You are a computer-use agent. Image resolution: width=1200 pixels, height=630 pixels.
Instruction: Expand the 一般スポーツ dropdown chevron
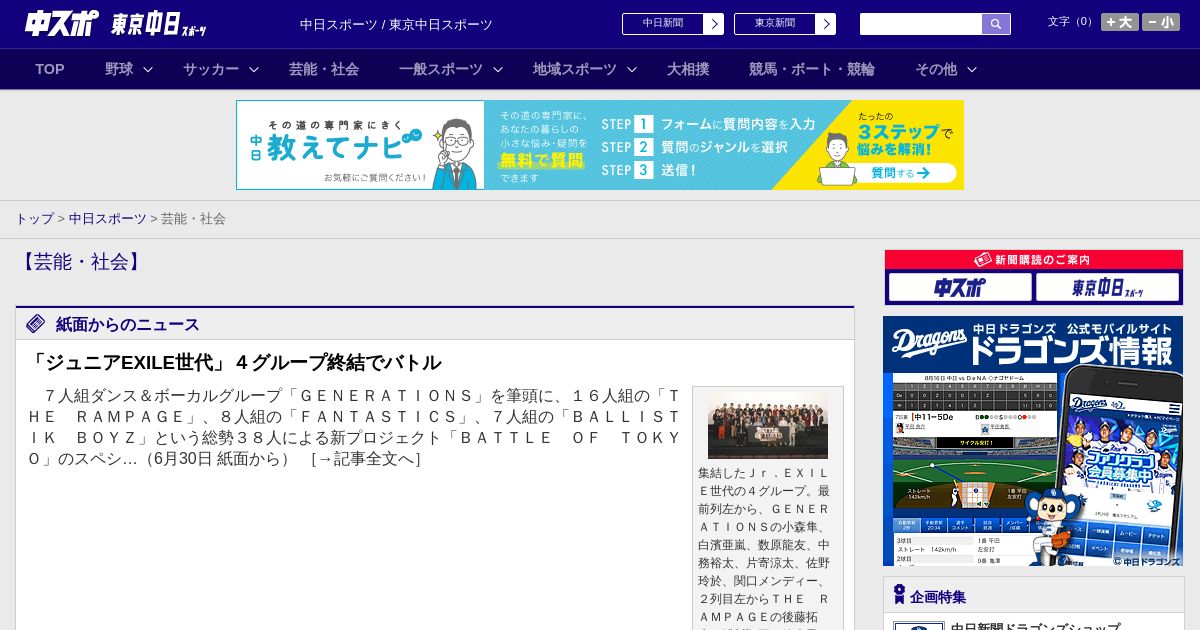point(498,69)
